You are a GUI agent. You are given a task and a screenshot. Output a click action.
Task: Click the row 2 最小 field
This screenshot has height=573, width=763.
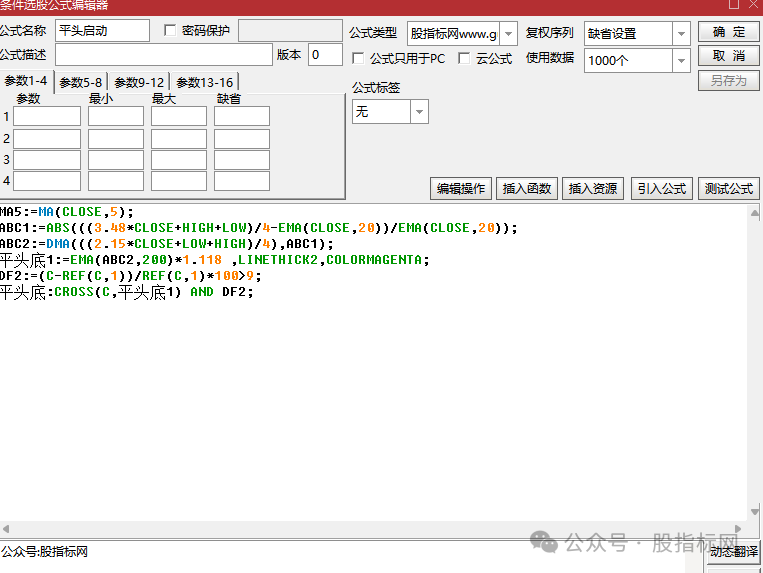pos(116,139)
